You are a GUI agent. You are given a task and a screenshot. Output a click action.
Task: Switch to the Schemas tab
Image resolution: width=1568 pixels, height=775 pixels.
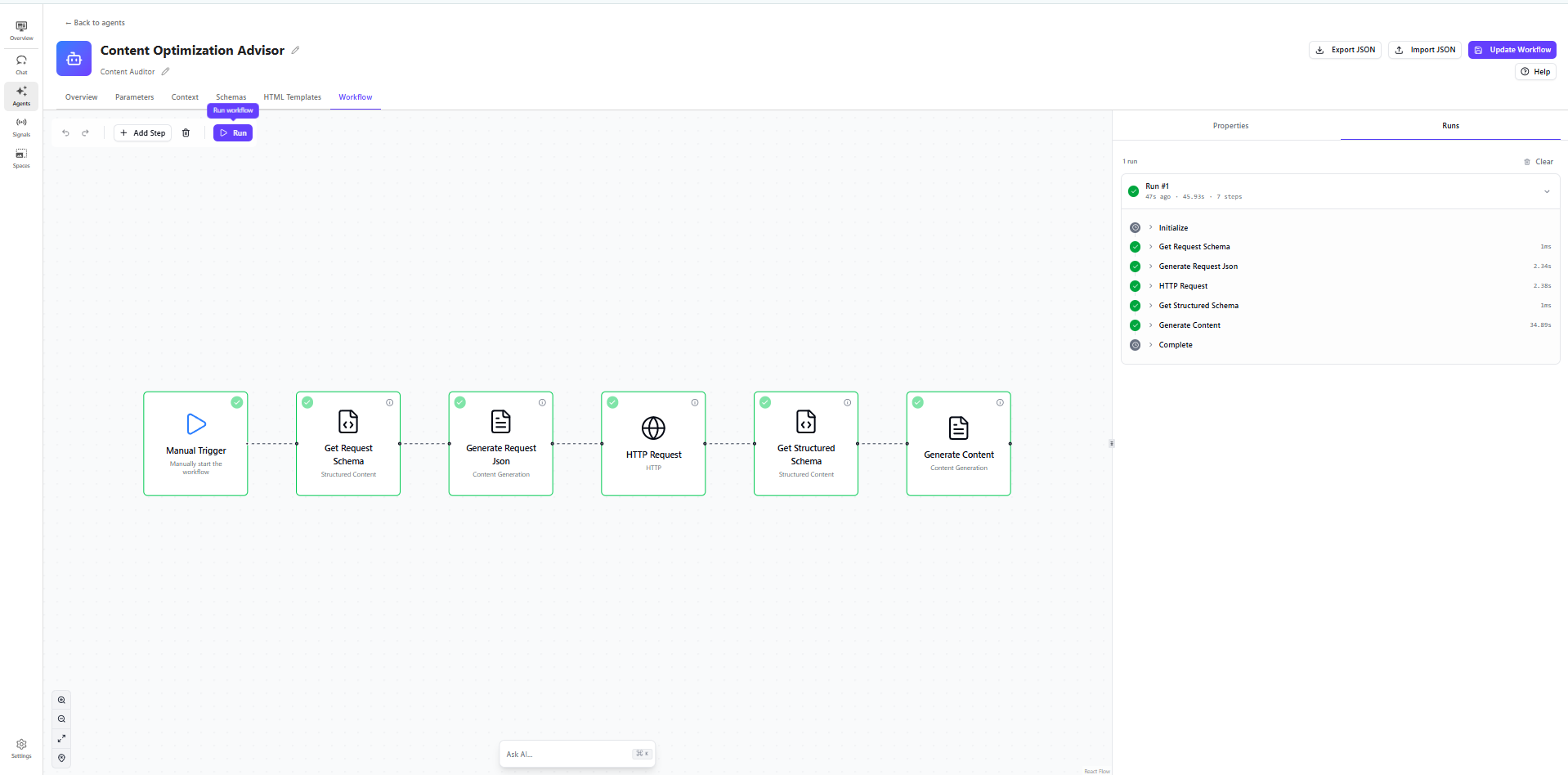[231, 97]
